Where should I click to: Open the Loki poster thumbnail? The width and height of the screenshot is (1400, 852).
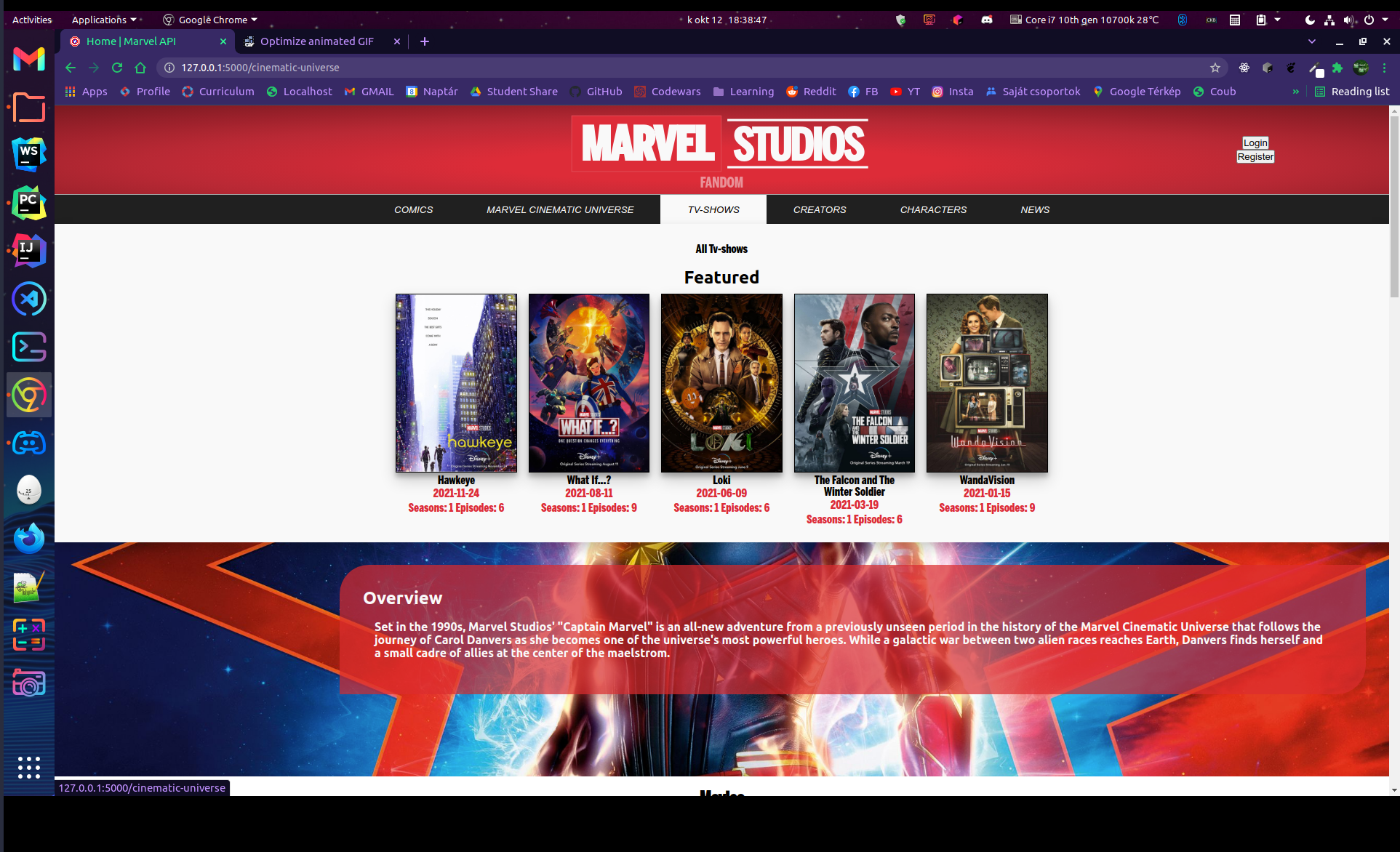(x=721, y=383)
